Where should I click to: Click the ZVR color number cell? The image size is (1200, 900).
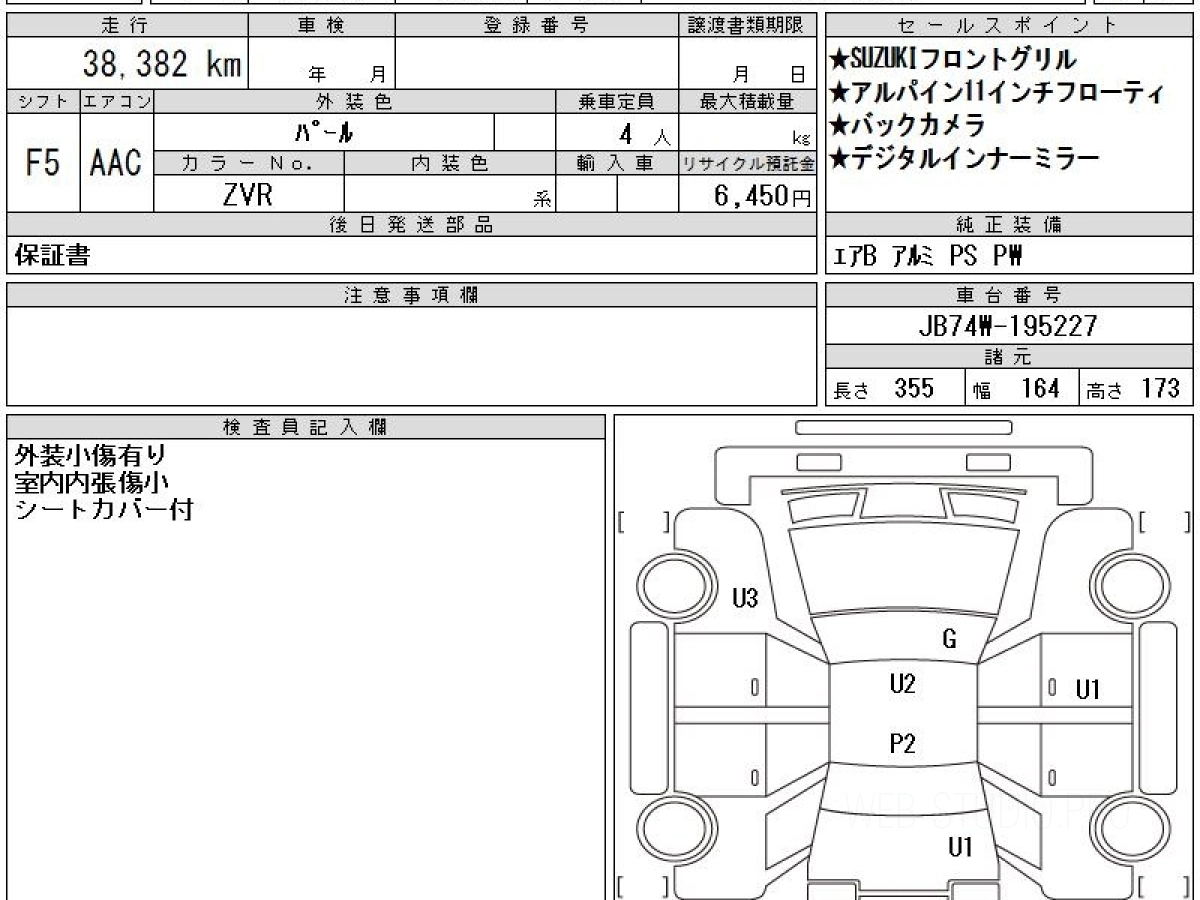248,195
